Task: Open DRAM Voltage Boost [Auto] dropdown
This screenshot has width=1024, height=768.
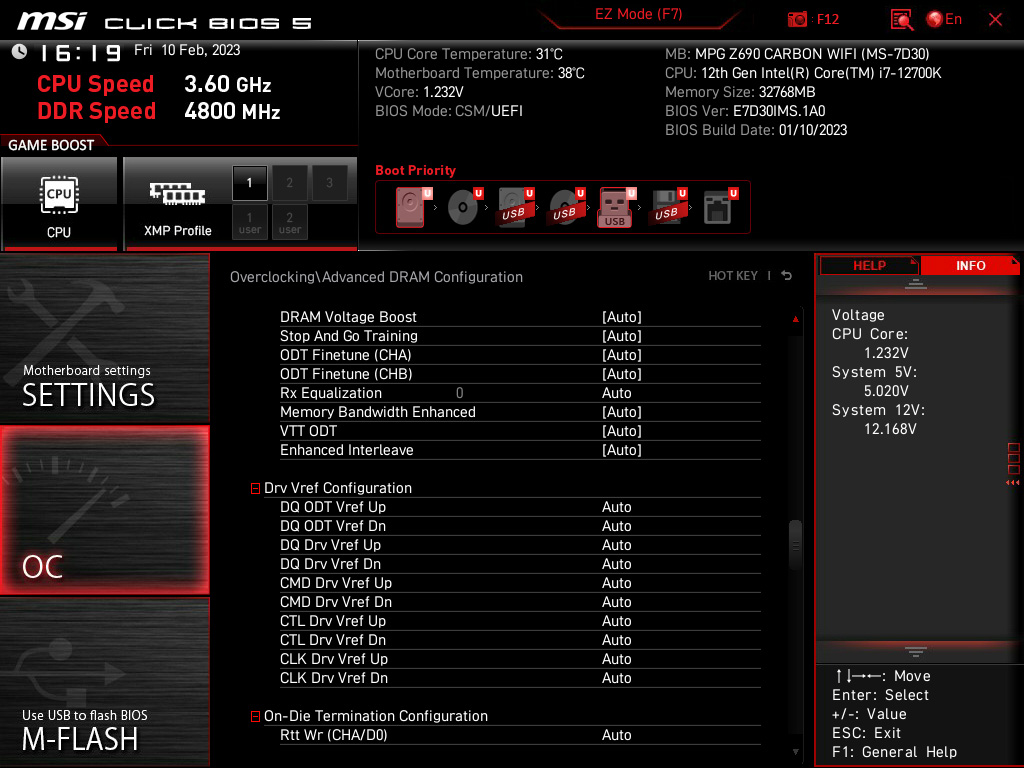Action: (x=622, y=317)
